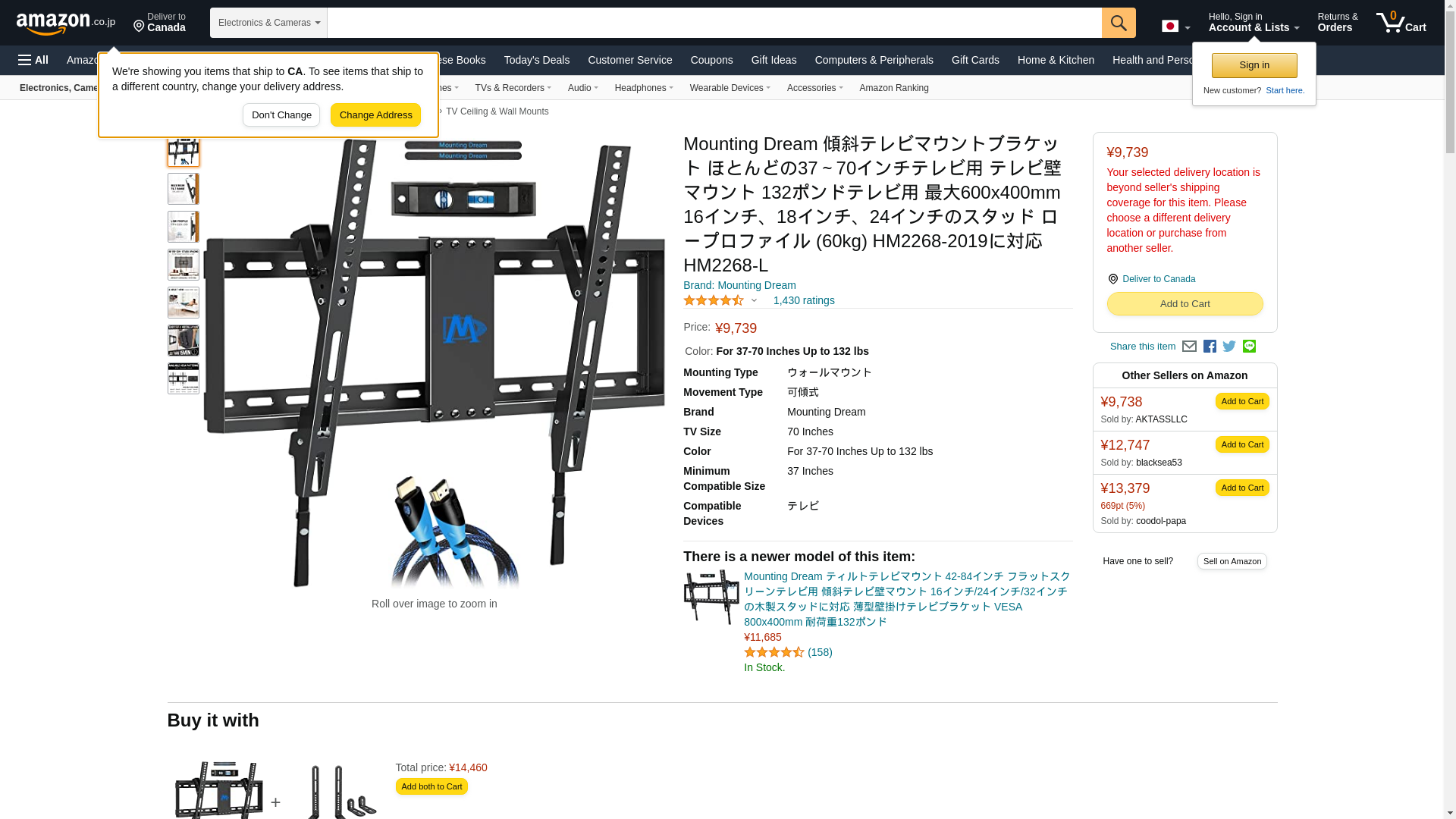Image resolution: width=1456 pixels, height=819 pixels.
Task: Open the Wearable Devices submenu
Action: point(730,88)
